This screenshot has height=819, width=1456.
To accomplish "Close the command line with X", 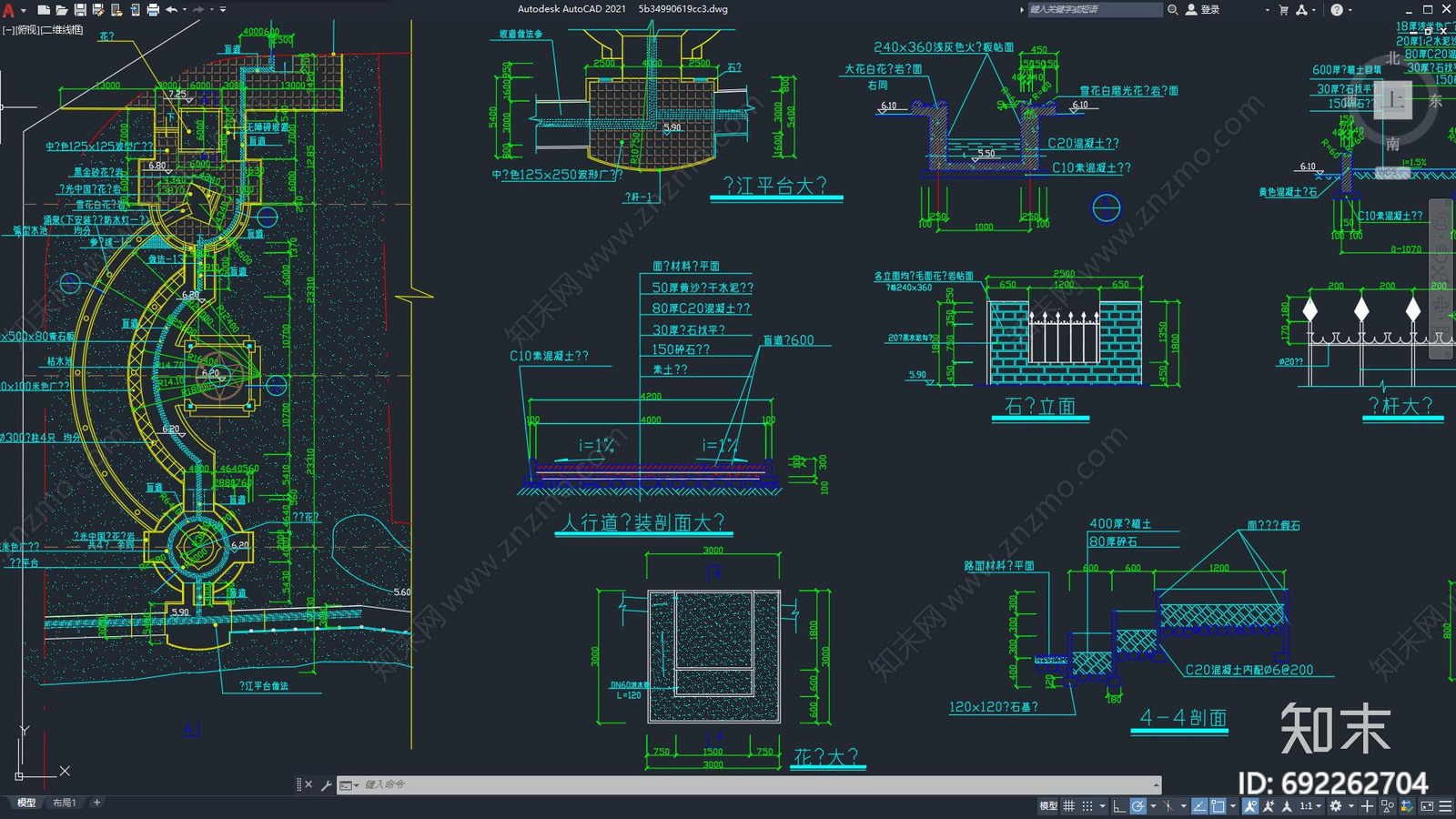I will pos(308,784).
